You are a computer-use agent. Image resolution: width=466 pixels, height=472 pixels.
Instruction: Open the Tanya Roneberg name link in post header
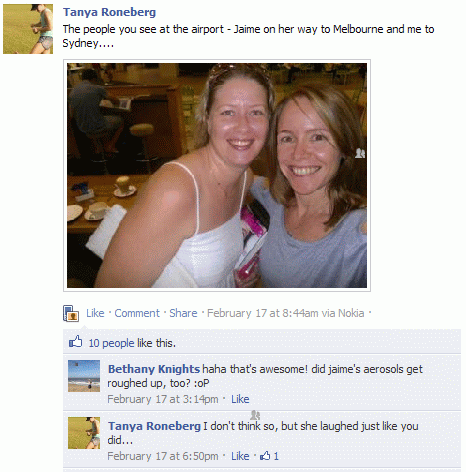click(x=109, y=12)
